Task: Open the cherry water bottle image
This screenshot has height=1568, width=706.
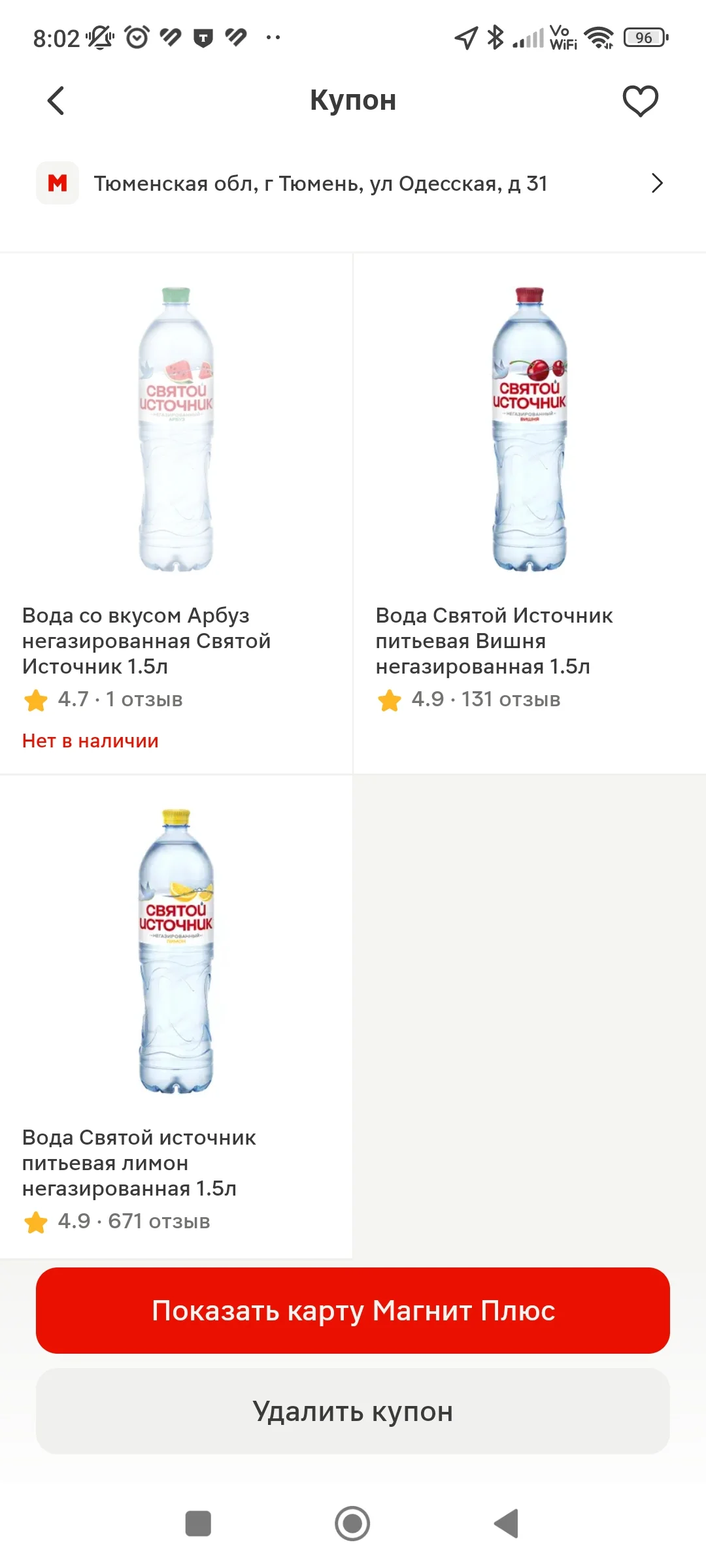Action: pyautogui.click(x=529, y=429)
